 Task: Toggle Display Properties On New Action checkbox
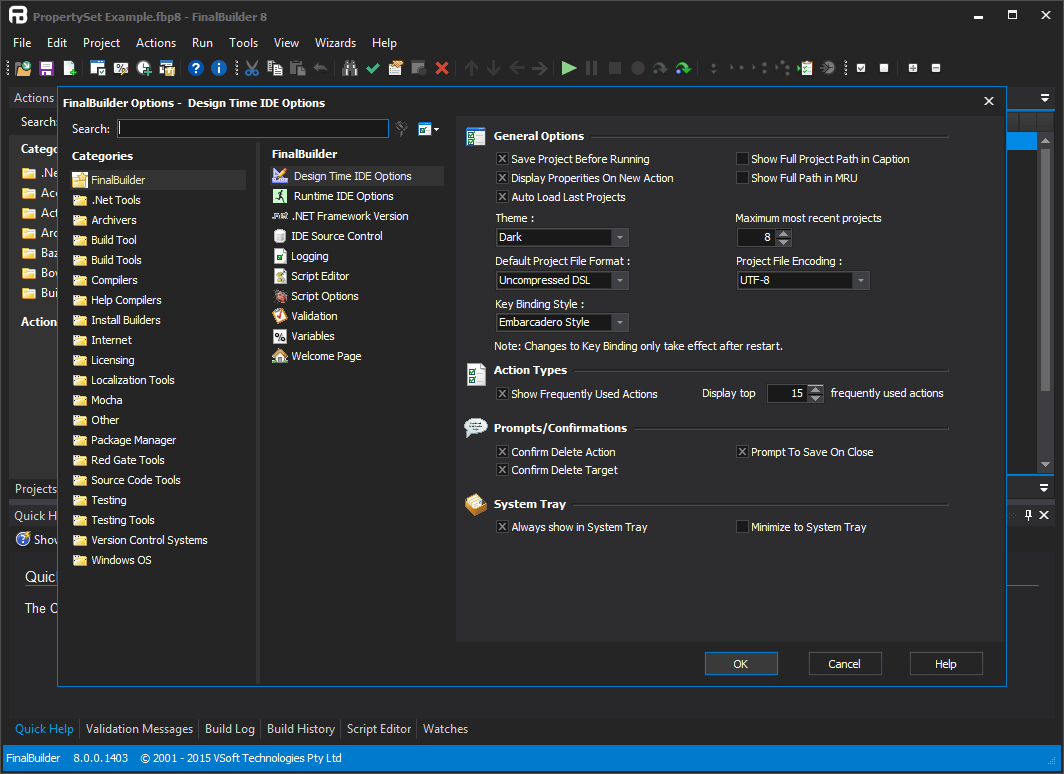[x=502, y=178]
